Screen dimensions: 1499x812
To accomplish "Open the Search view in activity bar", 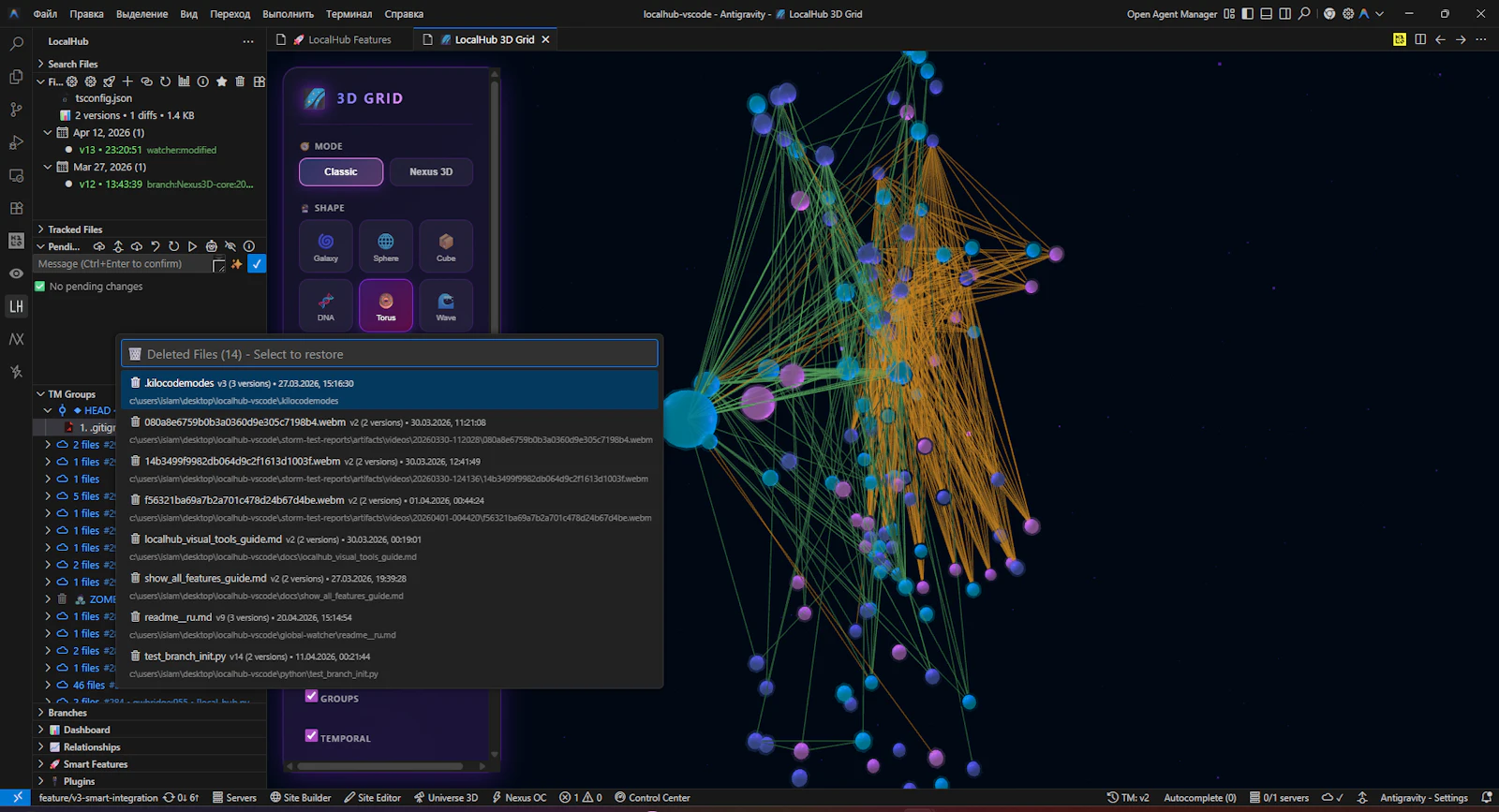I will [x=16, y=43].
